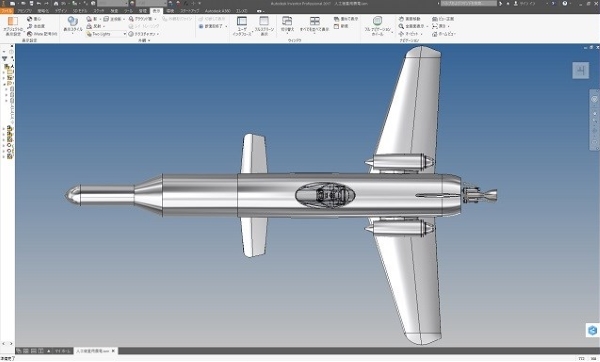Click the Home View icon

(x=444, y=34)
